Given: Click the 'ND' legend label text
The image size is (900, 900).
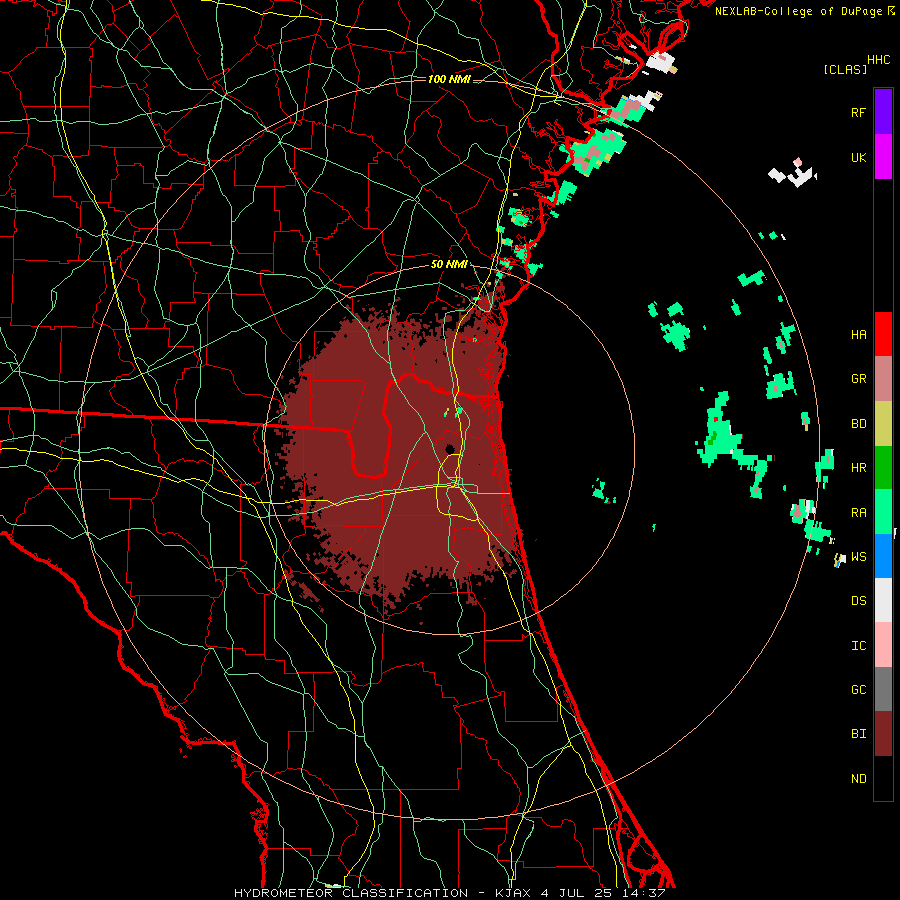Looking at the screenshot, I should (858, 778).
